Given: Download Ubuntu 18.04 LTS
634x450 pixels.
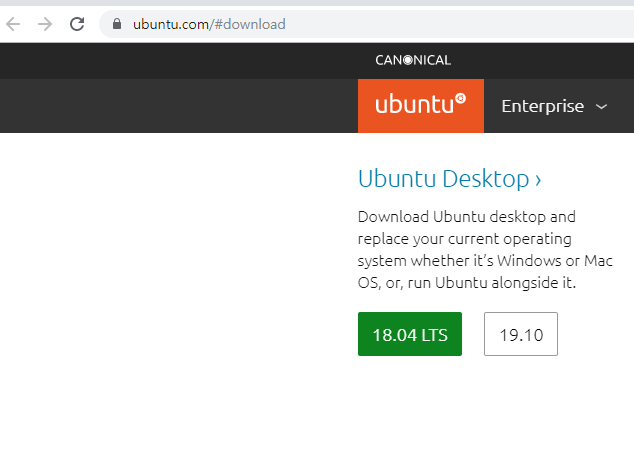Looking at the screenshot, I should [x=410, y=334].
